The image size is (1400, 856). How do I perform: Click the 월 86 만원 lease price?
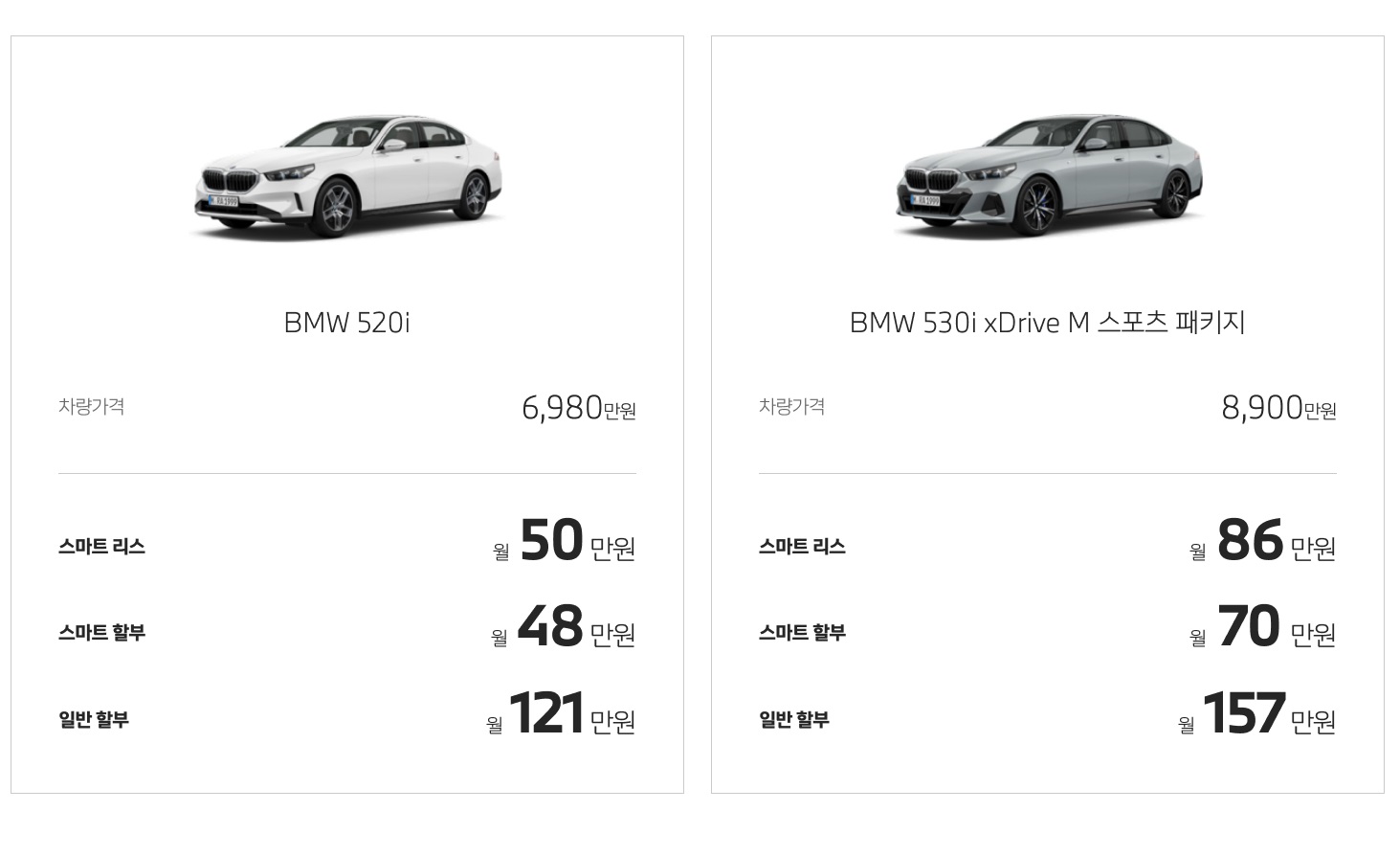pyautogui.click(x=1263, y=543)
